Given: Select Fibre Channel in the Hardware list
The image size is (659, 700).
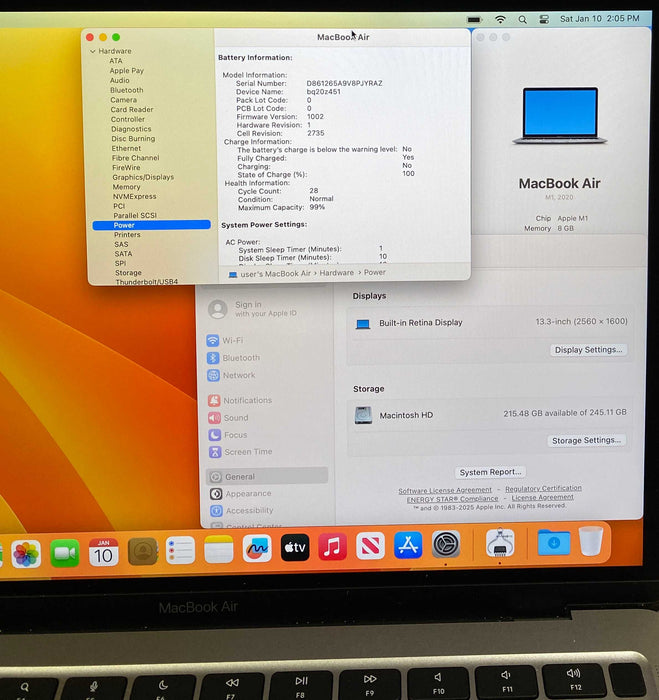Looking at the screenshot, I should click(135, 158).
